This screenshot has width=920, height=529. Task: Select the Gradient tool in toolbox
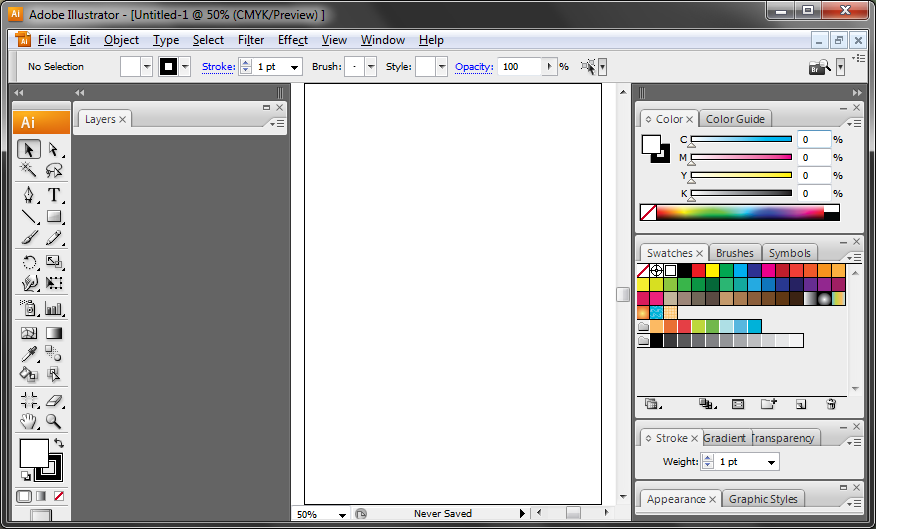pyautogui.click(x=53, y=333)
